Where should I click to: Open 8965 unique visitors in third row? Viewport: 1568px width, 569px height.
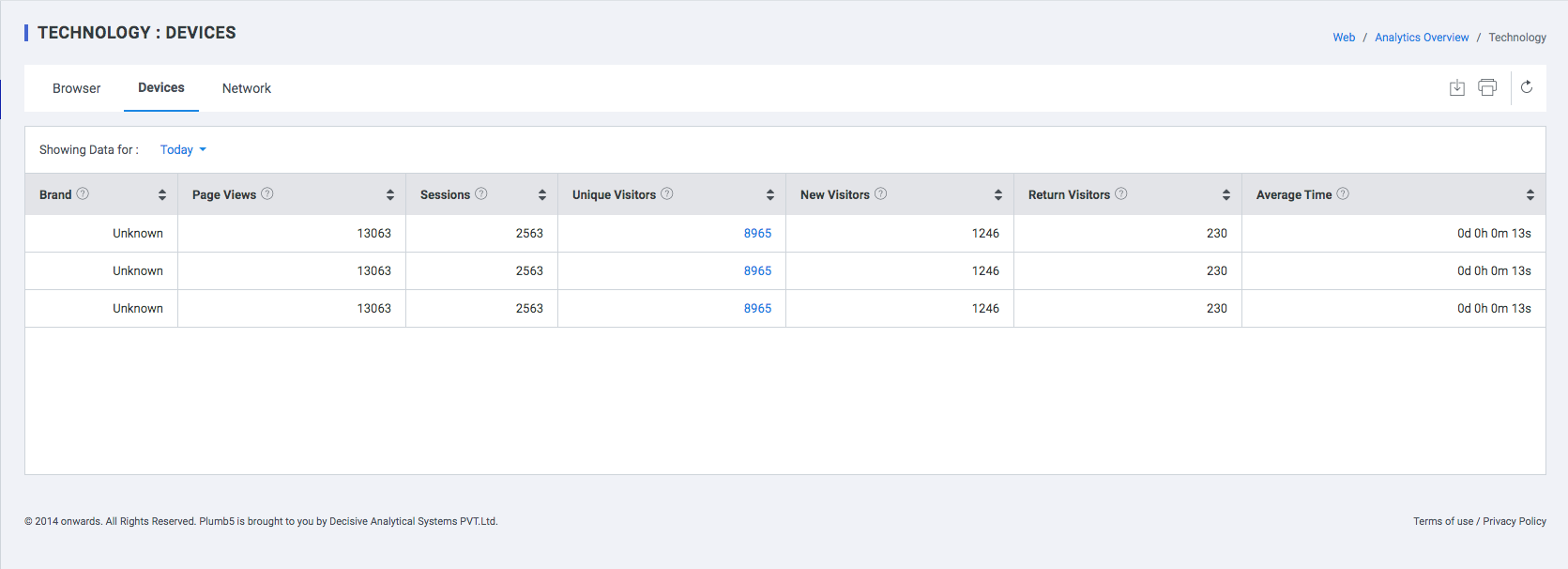click(x=757, y=308)
